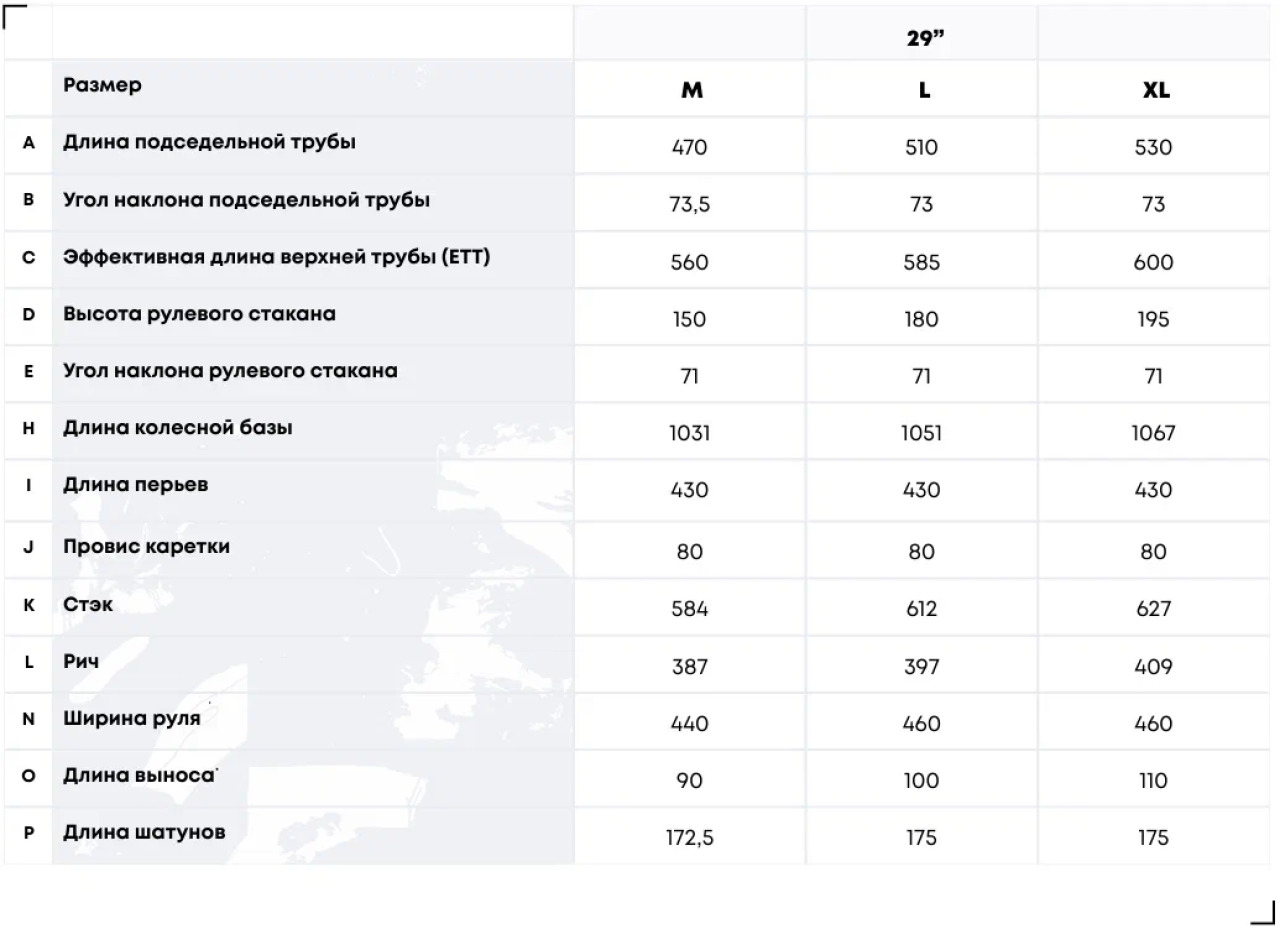Select the Длина колесной базы label

[177, 428]
